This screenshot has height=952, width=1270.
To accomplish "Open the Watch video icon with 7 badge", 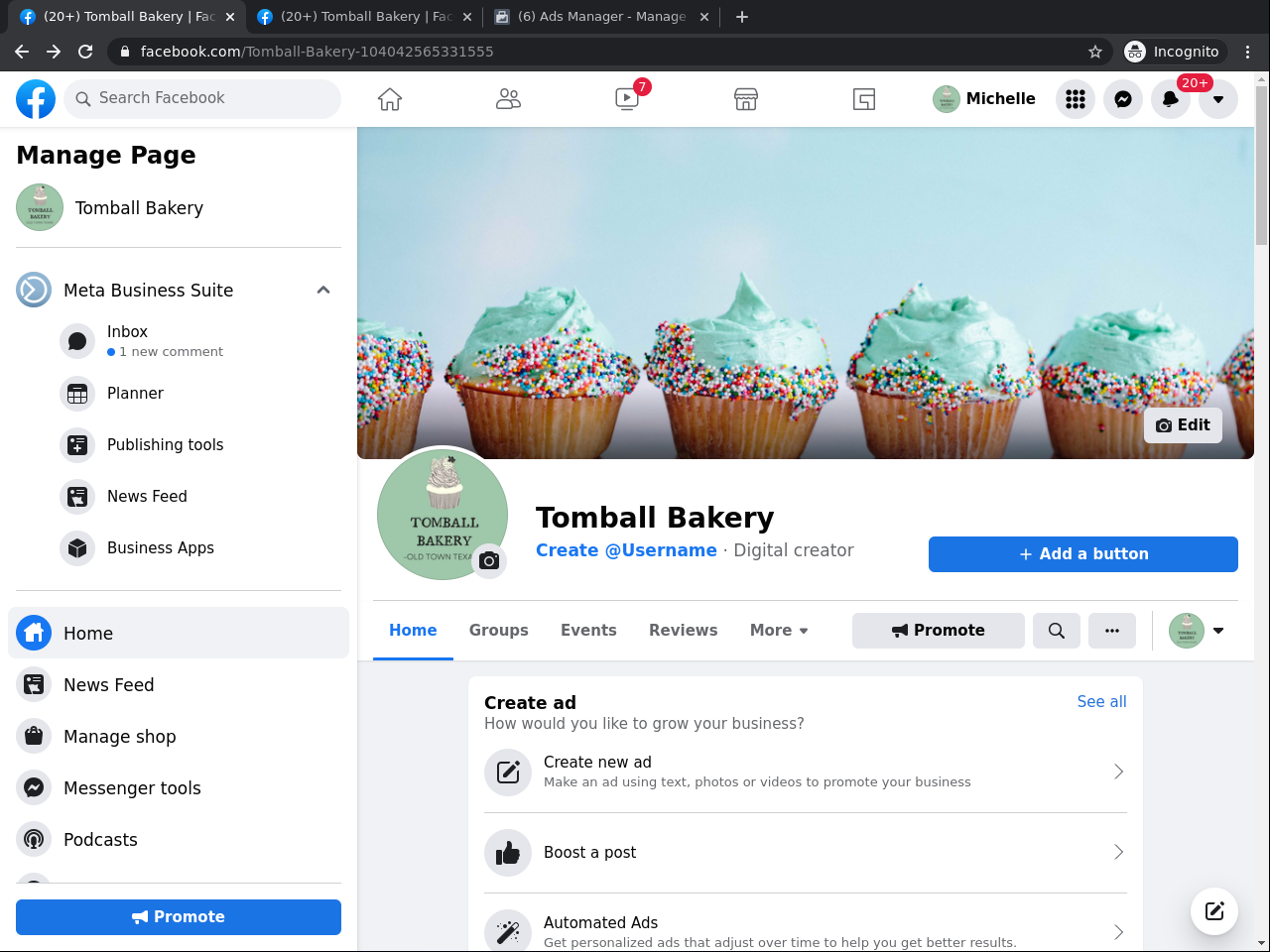I will click(x=627, y=99).
